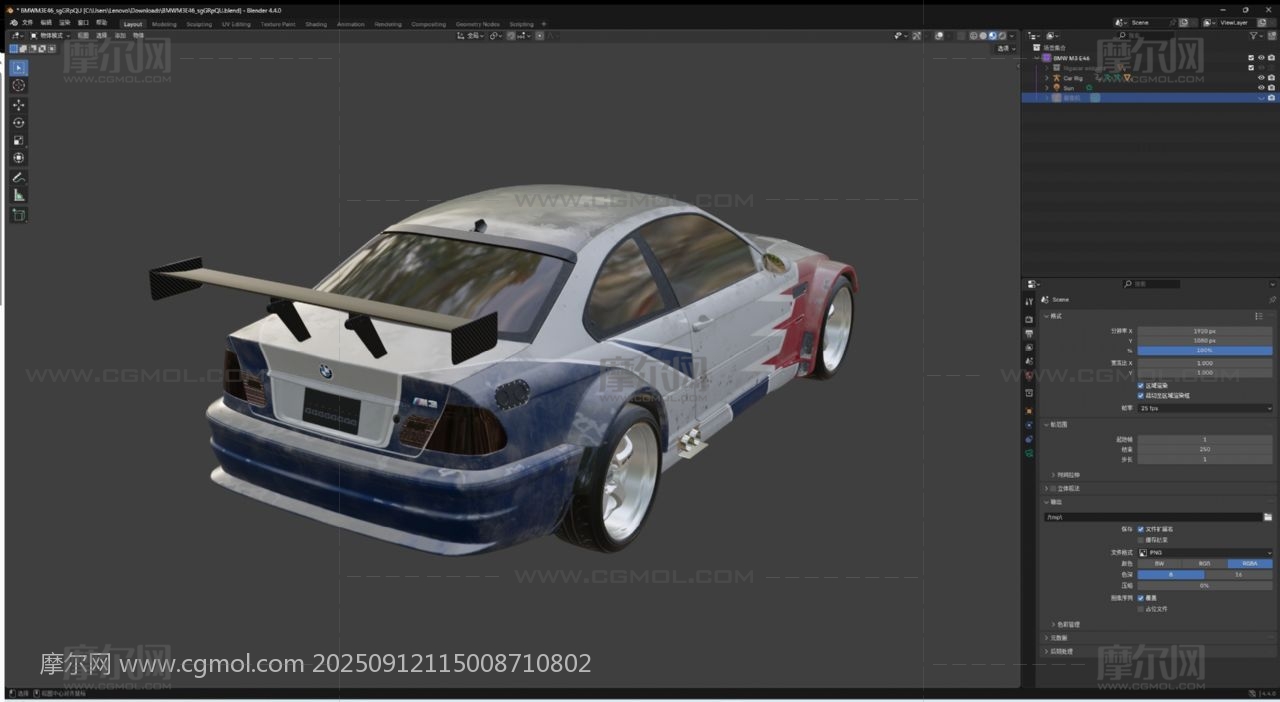
Task: Activate the 3D Cursor tool
Action: coord(19,86)
